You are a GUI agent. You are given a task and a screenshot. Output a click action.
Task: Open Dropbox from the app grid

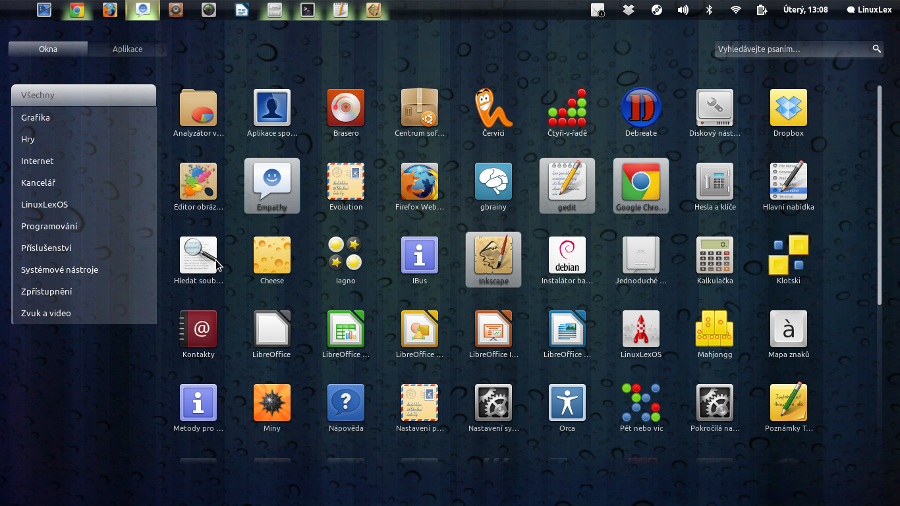tap(788, 112)
